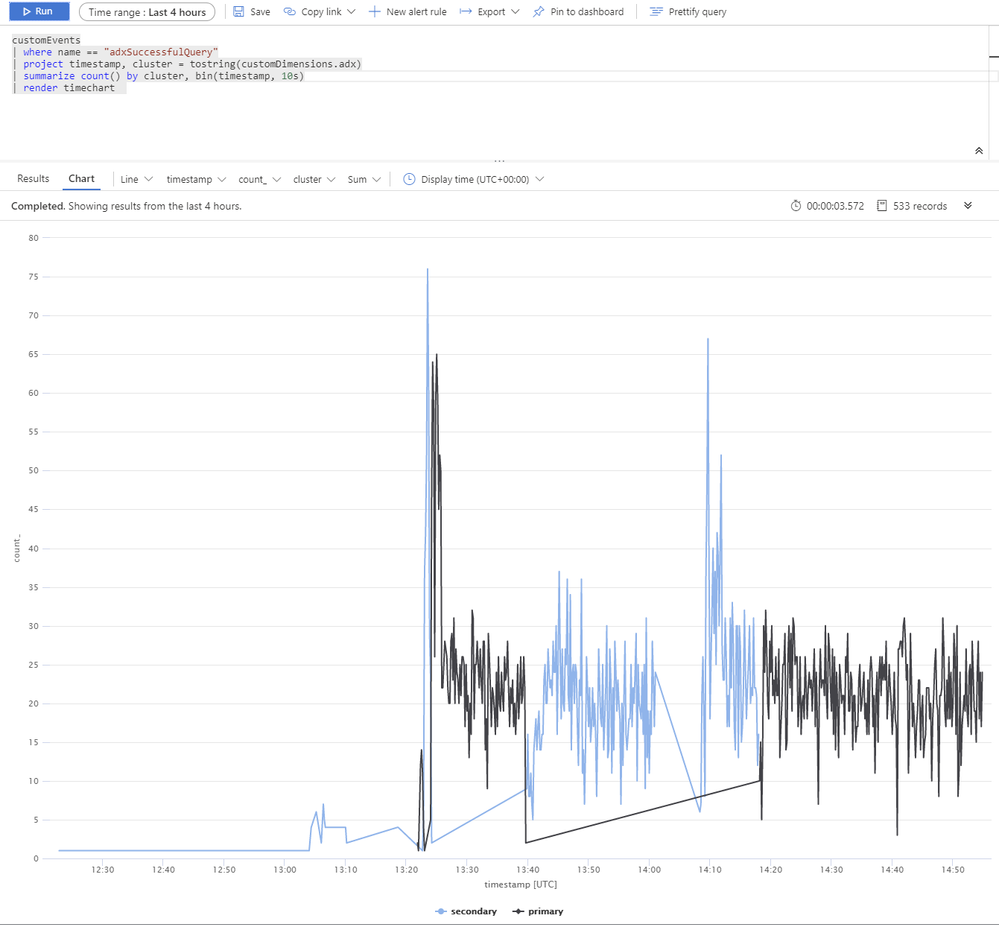The image size is (999, 925).
Task: Open the Line chart type dropdown
Action: click(x=136, y=179)
